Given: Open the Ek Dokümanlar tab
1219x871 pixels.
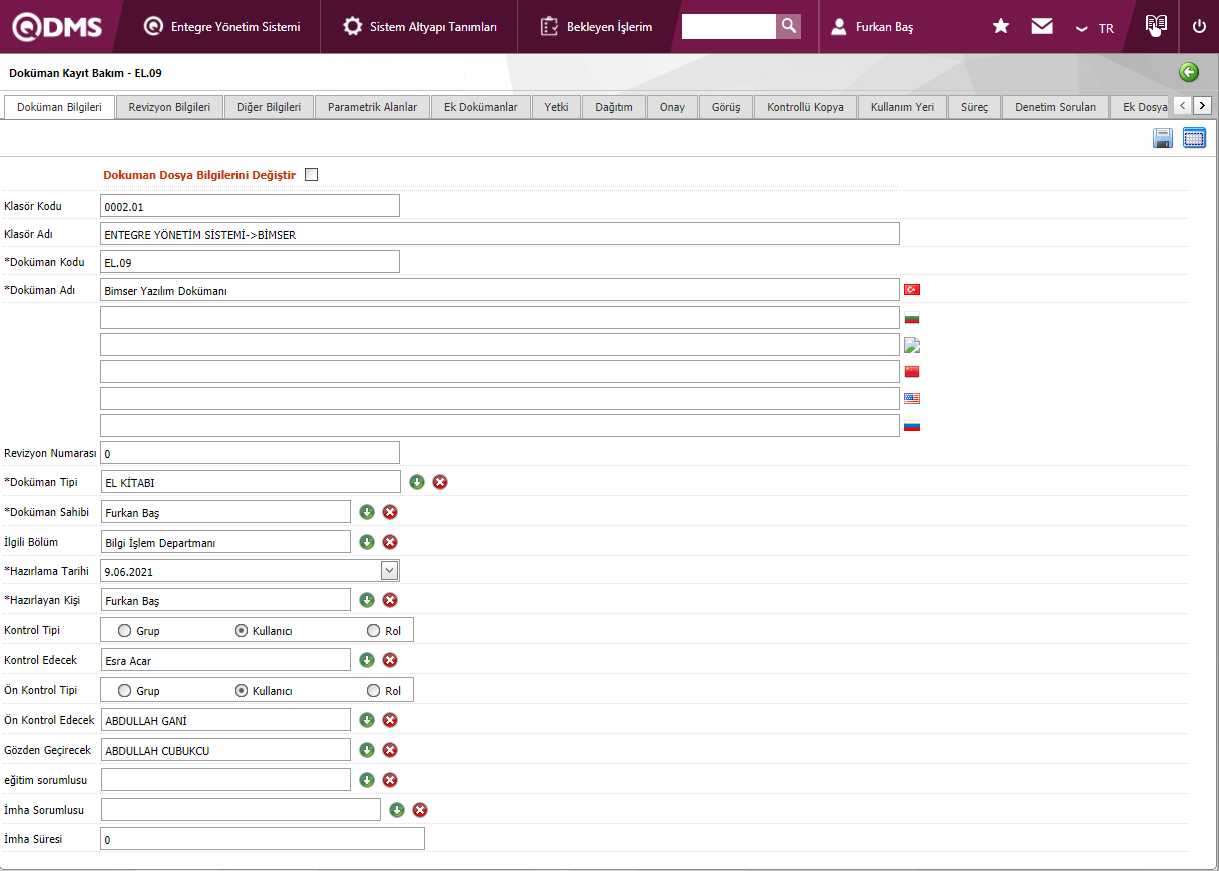Looking at the screenshot, I should pyautogui.click(x=481, y=107).
